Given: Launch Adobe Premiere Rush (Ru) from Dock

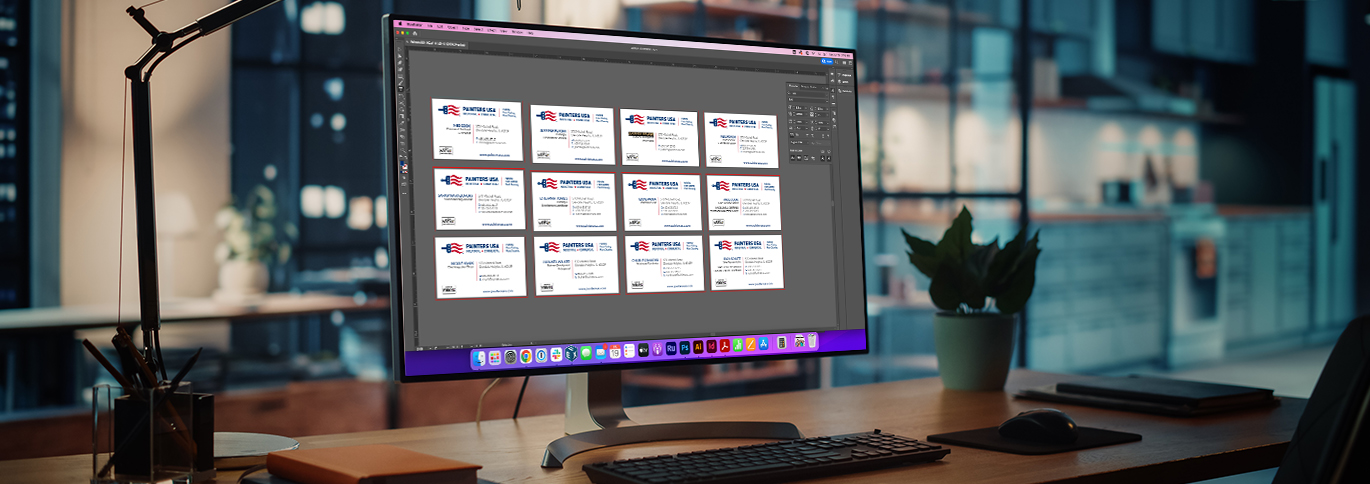Looking at the screenshot, I should (671, 348).
